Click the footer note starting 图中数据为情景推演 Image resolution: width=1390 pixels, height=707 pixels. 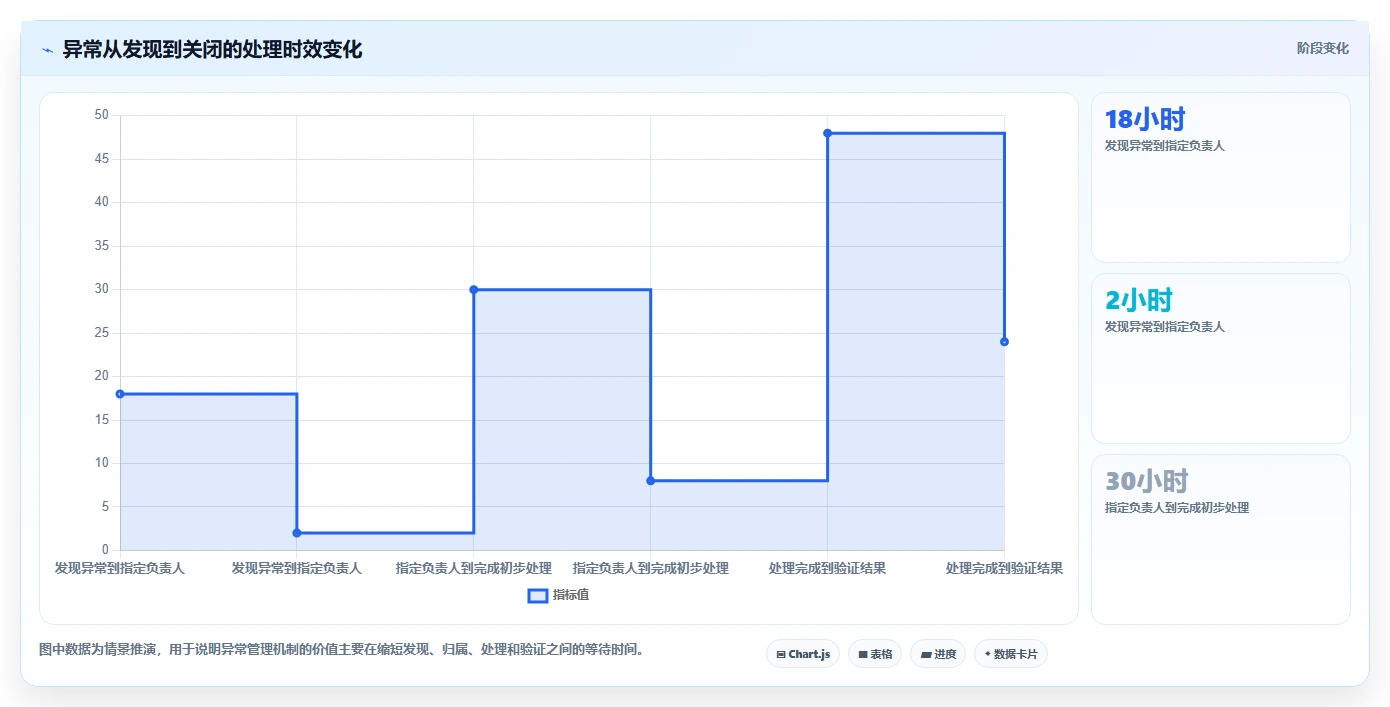[x=342, y=650]
